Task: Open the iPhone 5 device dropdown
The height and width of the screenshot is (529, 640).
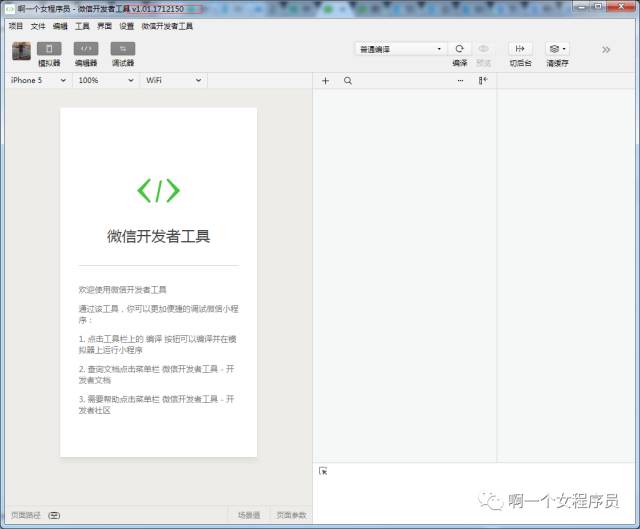Action: pyautogui.click(x=38, y=80)
